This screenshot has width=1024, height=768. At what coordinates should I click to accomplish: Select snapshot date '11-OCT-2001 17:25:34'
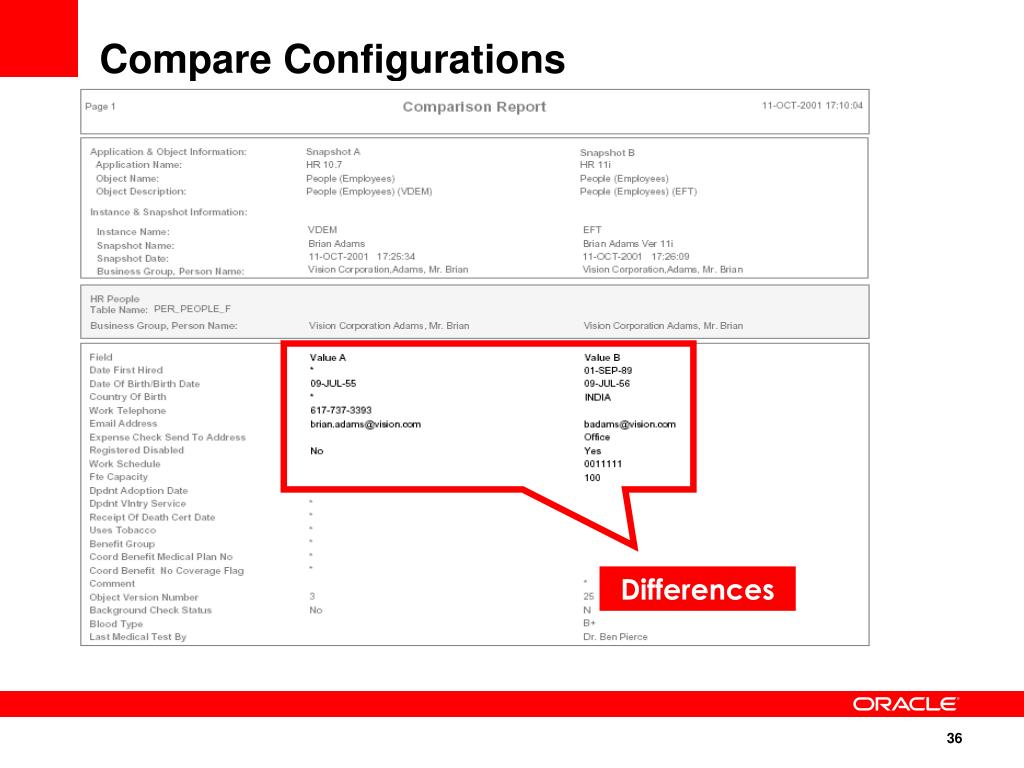362,257
